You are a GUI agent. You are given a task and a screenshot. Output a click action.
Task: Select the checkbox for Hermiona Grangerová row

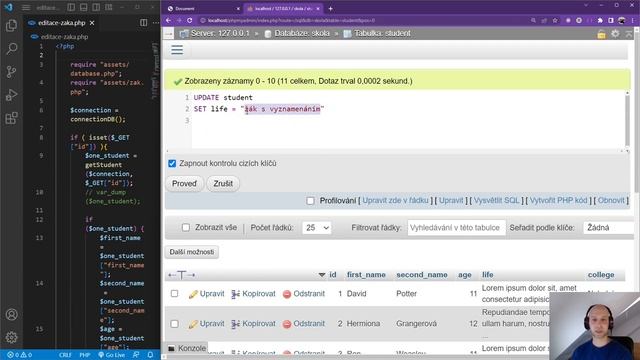point(174,324)
